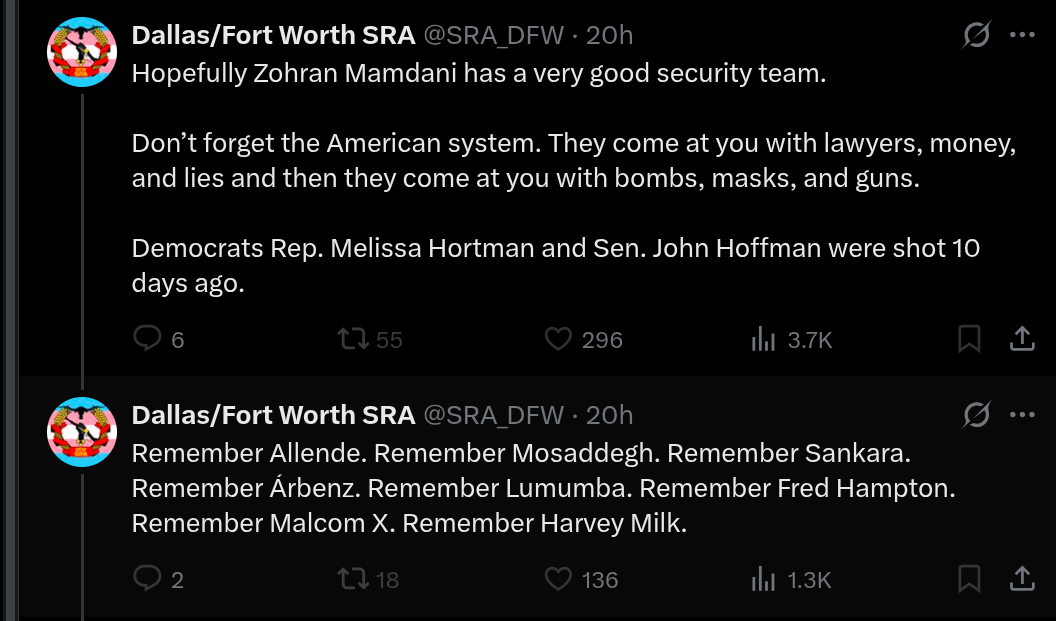Like the tweet with 136 likes
This screenshot has width=1056, height=621.
coord(558,579)
